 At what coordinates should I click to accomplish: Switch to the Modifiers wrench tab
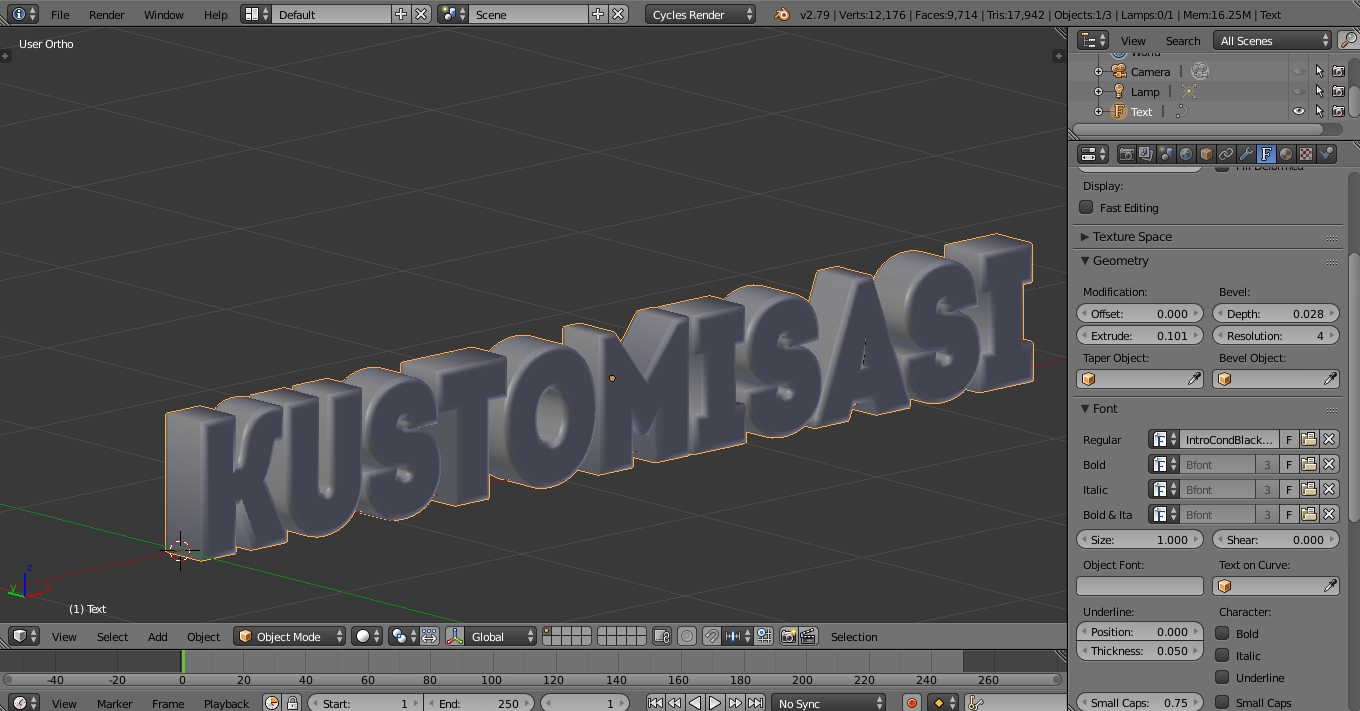[1247, 153]
